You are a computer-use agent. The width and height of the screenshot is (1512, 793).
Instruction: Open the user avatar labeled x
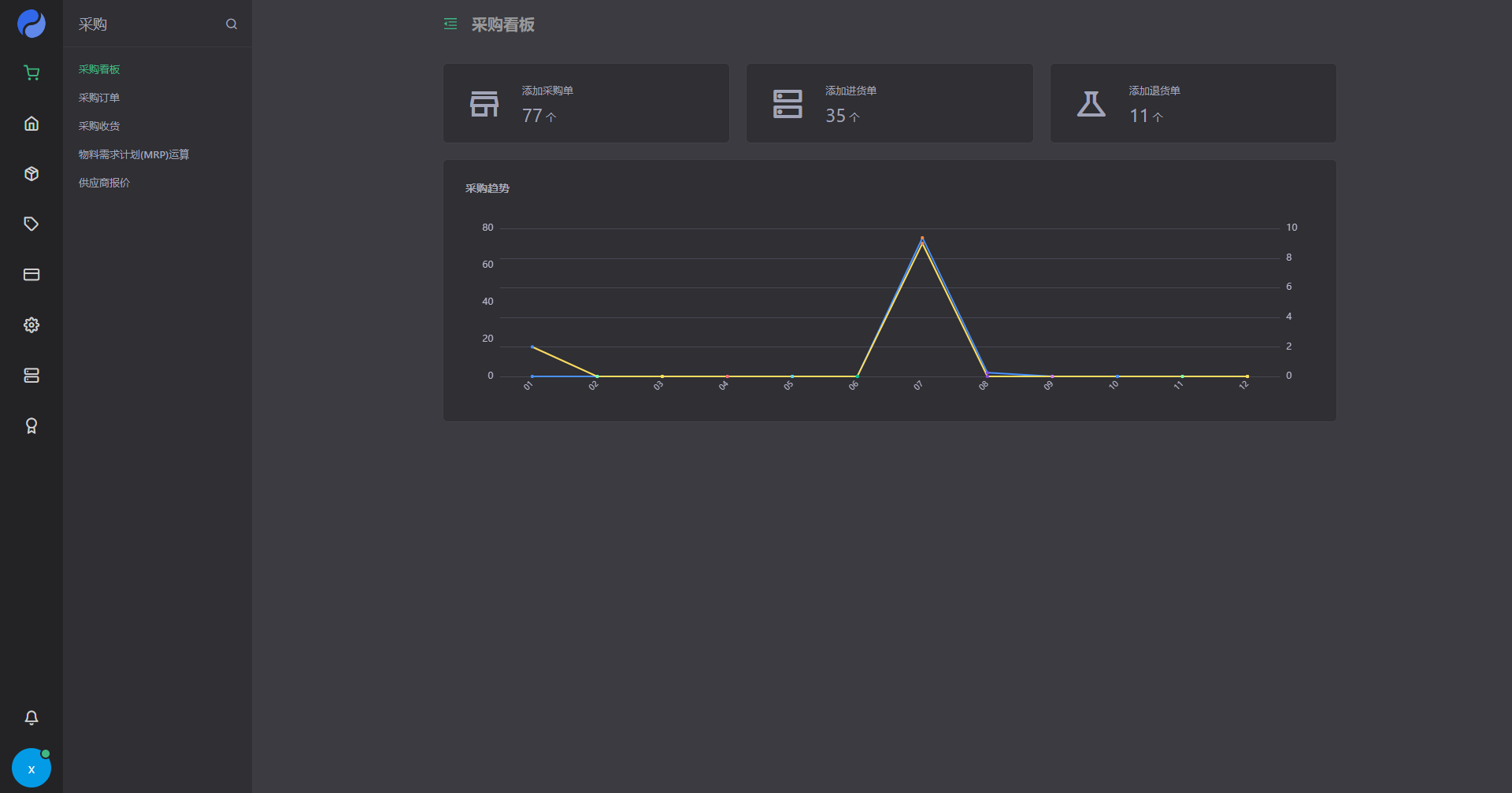31,768
